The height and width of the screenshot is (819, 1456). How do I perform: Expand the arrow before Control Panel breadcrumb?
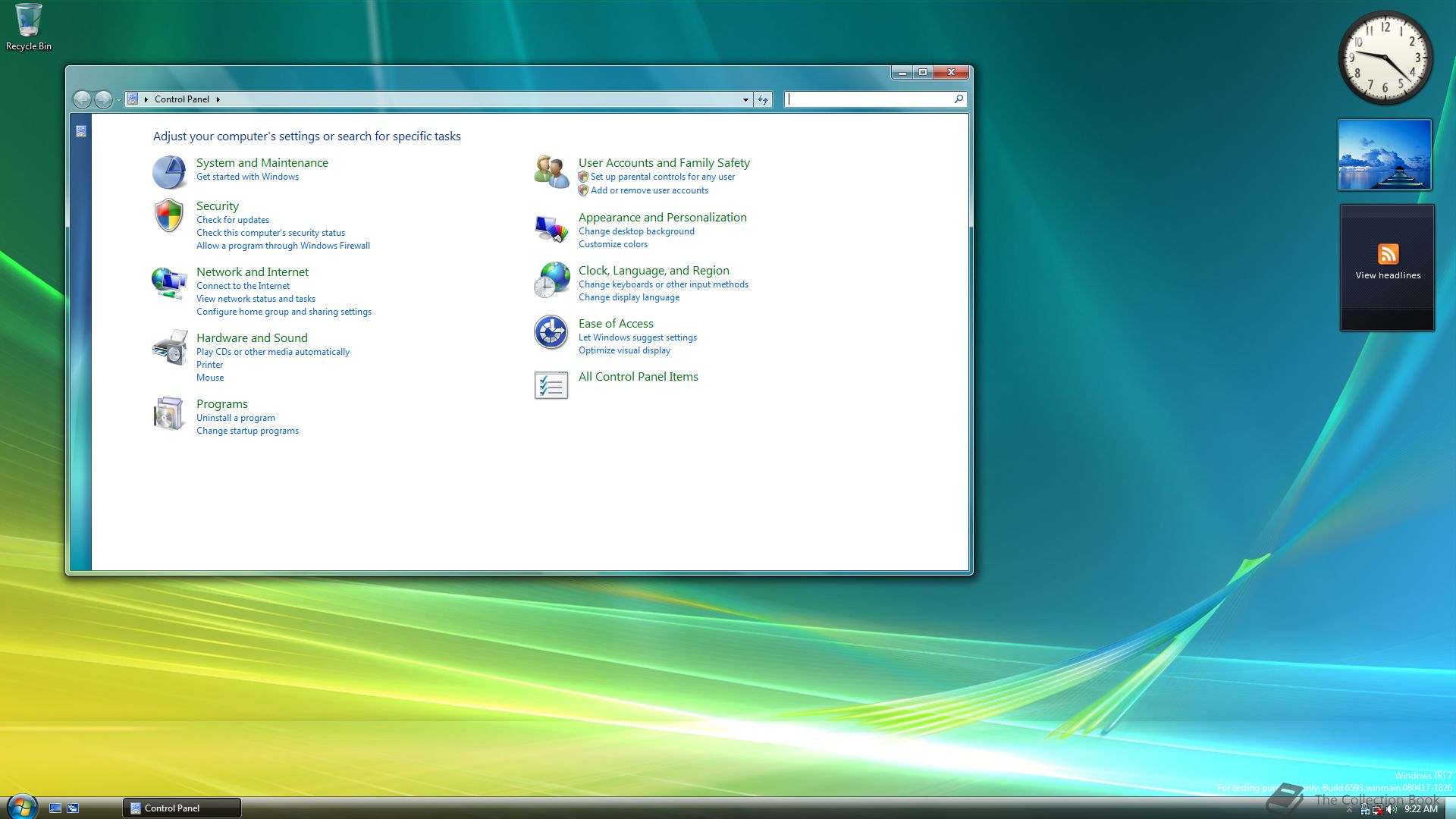[x=146, y=99]
